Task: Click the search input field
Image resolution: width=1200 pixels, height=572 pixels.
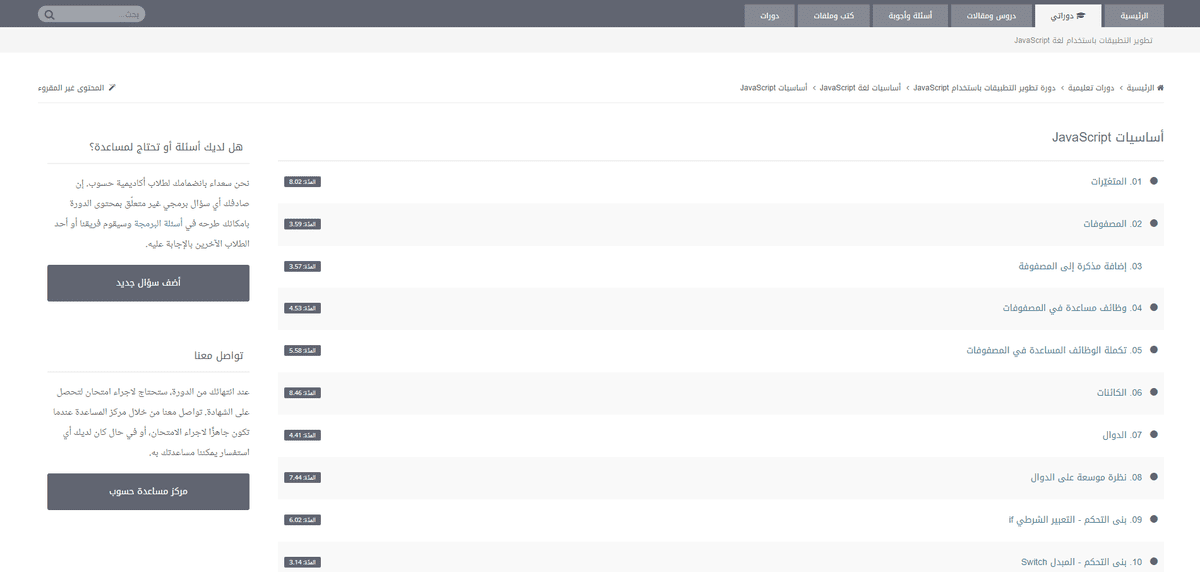Action: tap(99, 15)
